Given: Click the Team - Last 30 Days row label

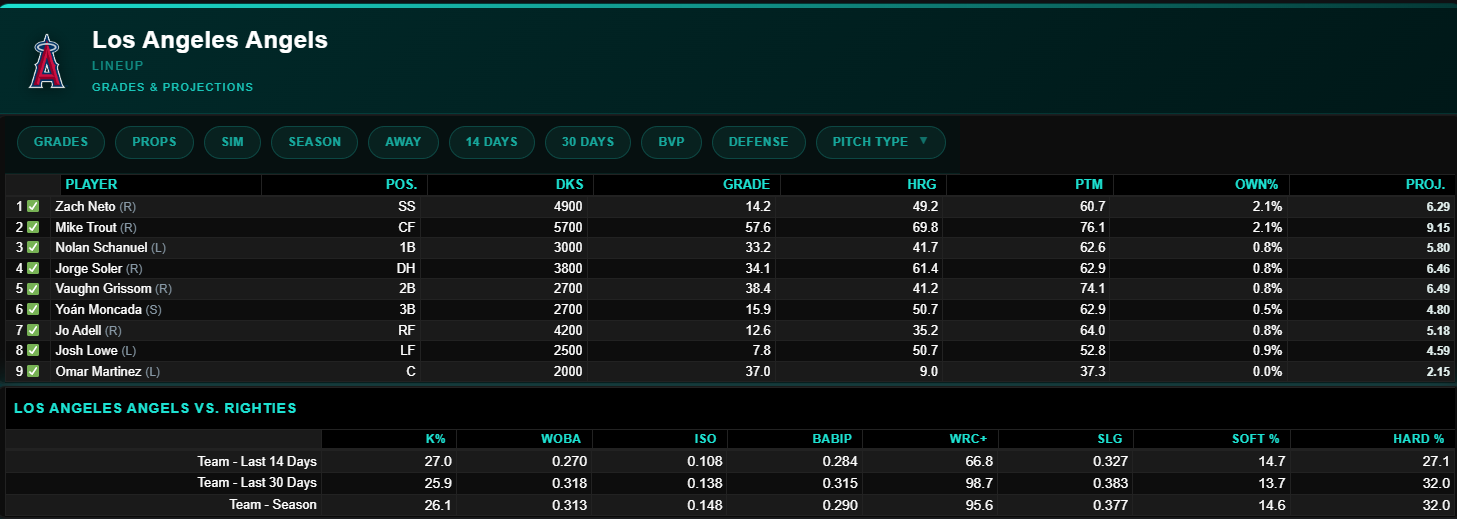Looking at the screenshot, I should 257,483.
